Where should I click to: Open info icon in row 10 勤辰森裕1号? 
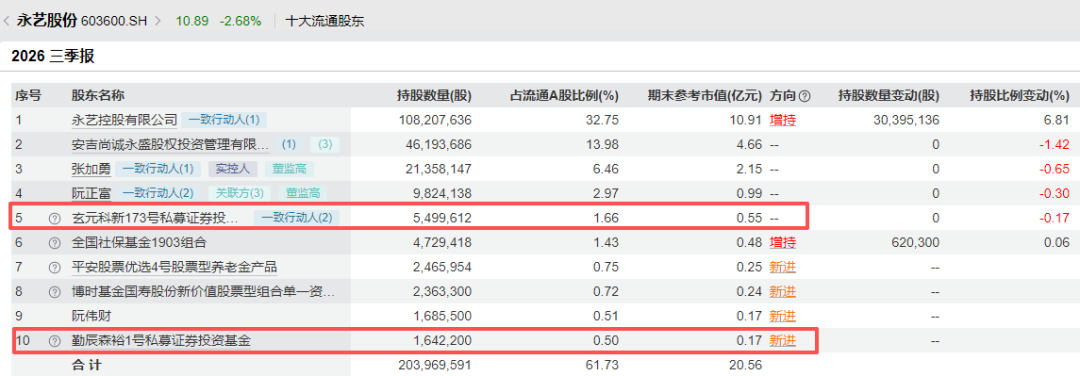point(54,341)
